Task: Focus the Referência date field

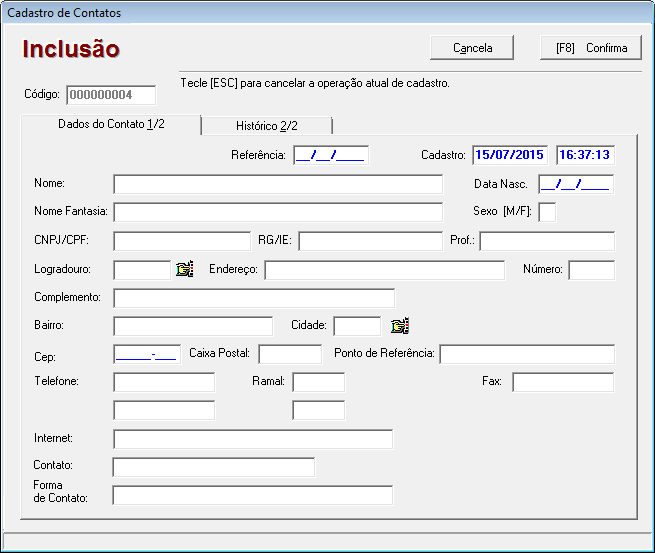Action: click(331, 155)
